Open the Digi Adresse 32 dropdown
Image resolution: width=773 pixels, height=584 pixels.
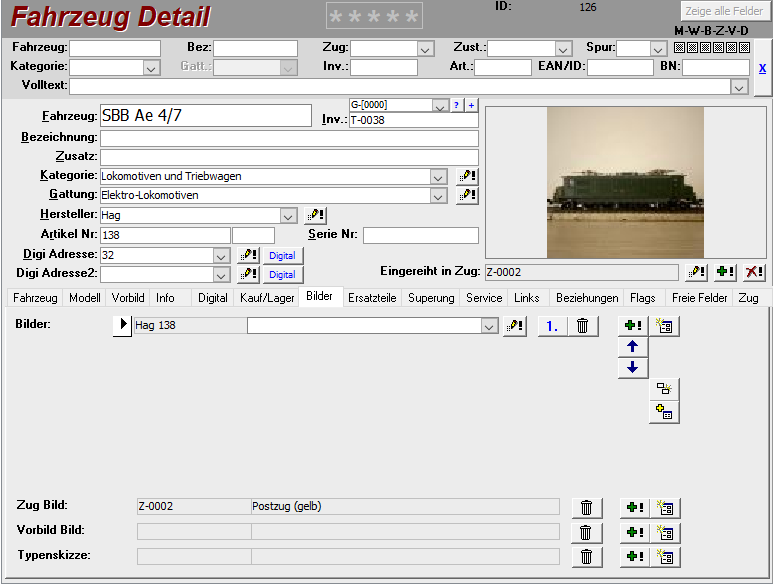221,255
